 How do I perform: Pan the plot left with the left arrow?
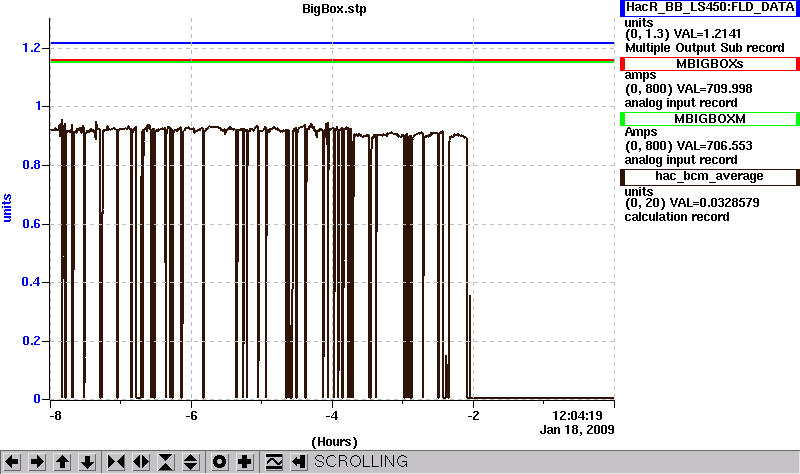(12, 462)
